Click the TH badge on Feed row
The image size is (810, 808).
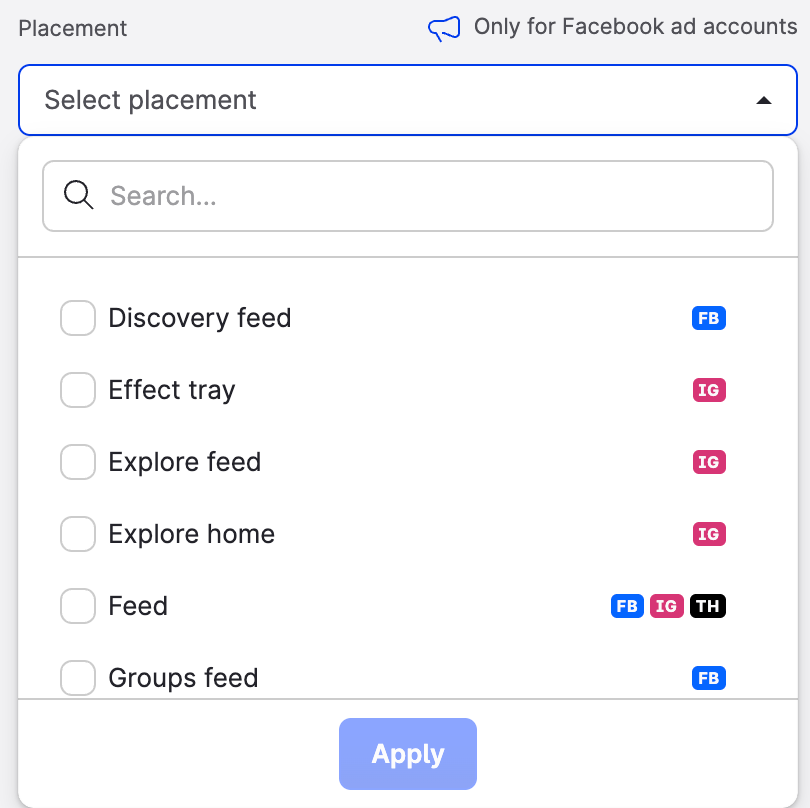708,606
